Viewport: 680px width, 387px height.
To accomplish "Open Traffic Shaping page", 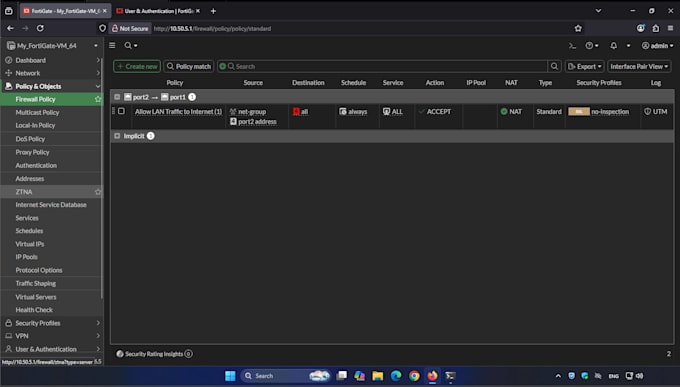I will 36,283.
